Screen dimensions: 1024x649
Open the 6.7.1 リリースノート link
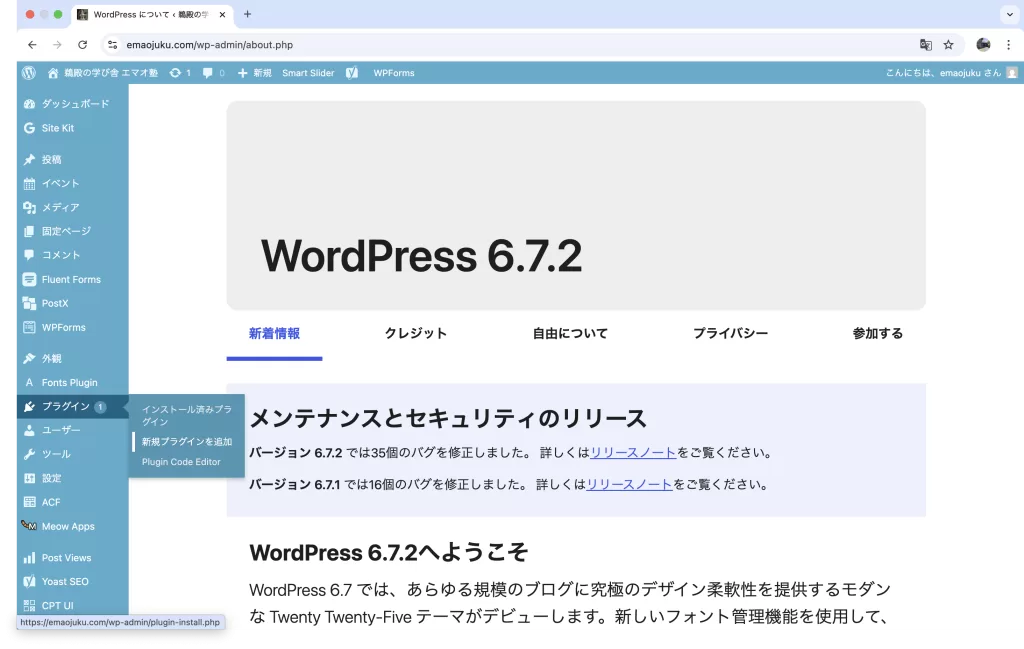click(629, 484)
